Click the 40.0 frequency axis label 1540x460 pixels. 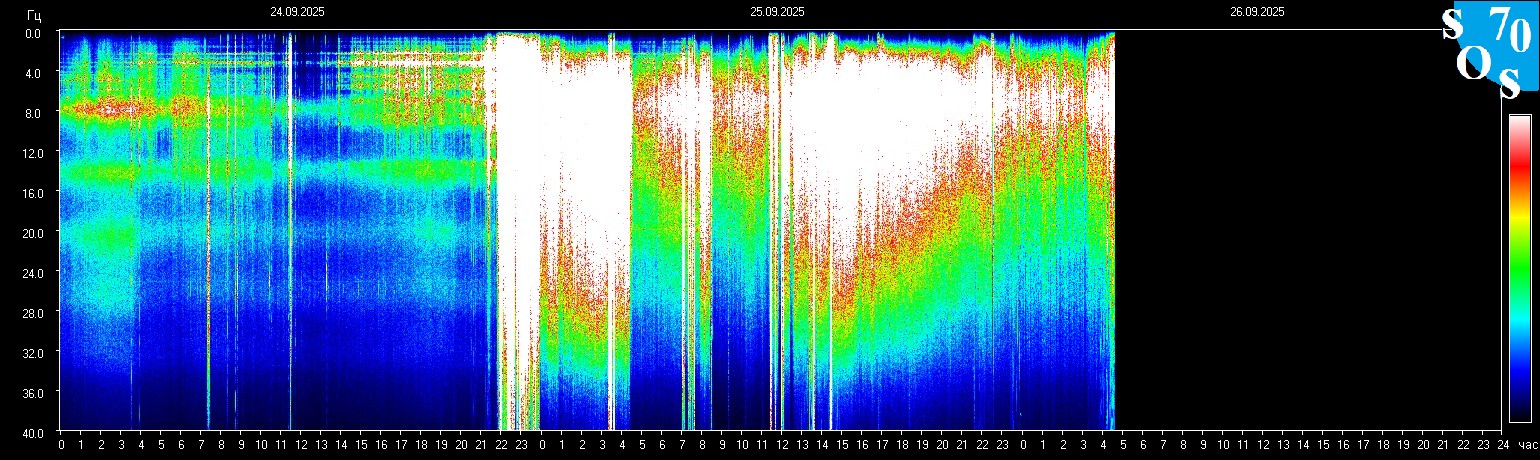(34, 432)
